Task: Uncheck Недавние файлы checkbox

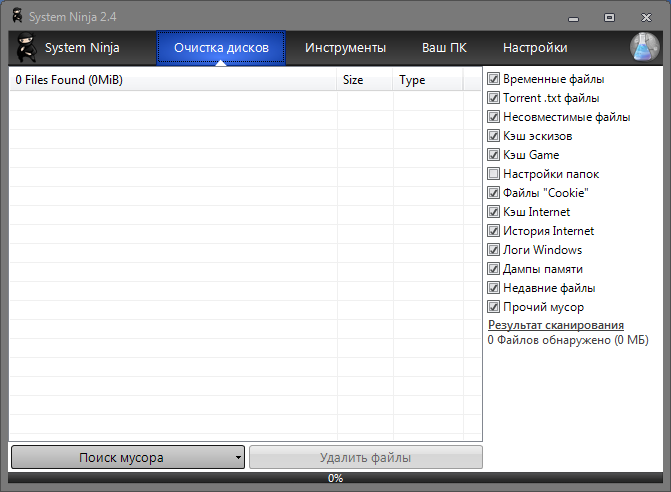Action: tap(493, 288)
